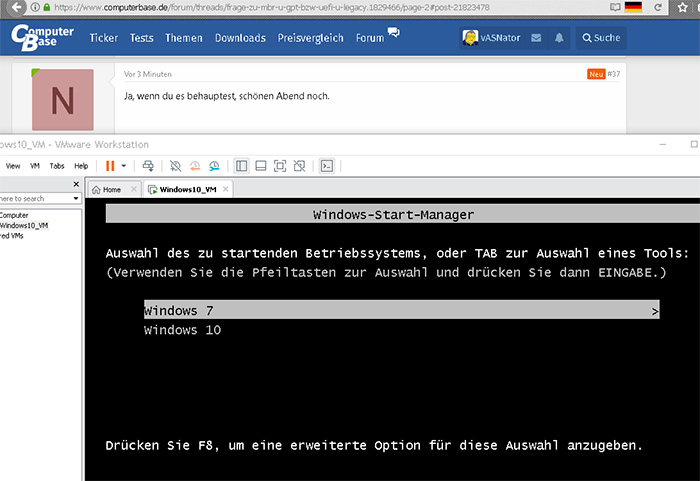Screen dimensions: 700x481
Task: Open the Downloads section
Action: click(240, 38)
